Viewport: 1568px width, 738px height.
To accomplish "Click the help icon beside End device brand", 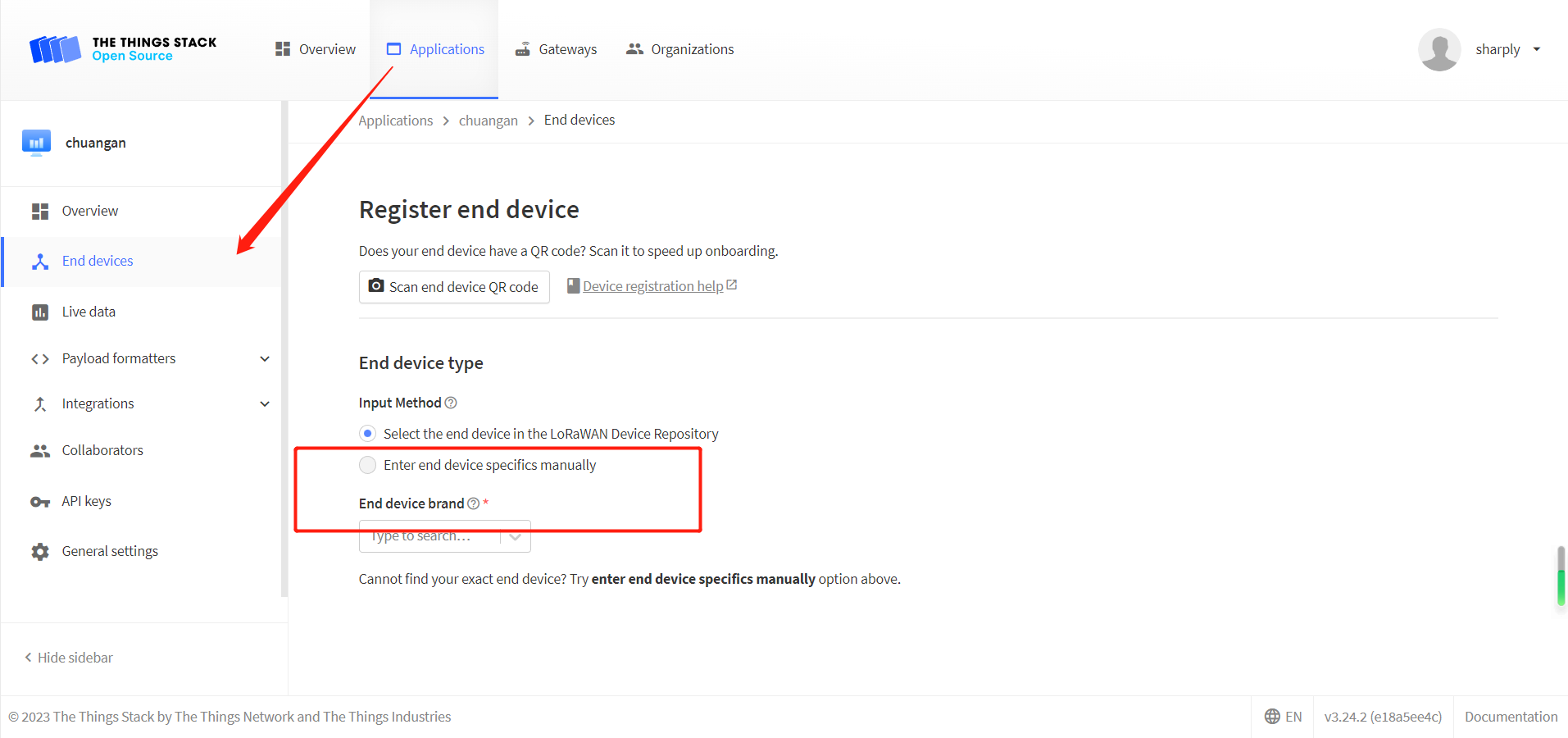I will coord(473,503).
